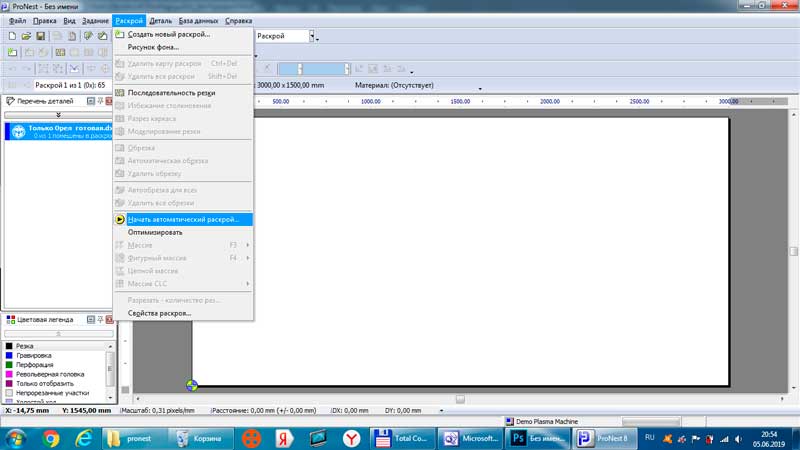Click the Непрорезанные участки swatch
Screen dimensions: 800x450
[x=9, y=393]
